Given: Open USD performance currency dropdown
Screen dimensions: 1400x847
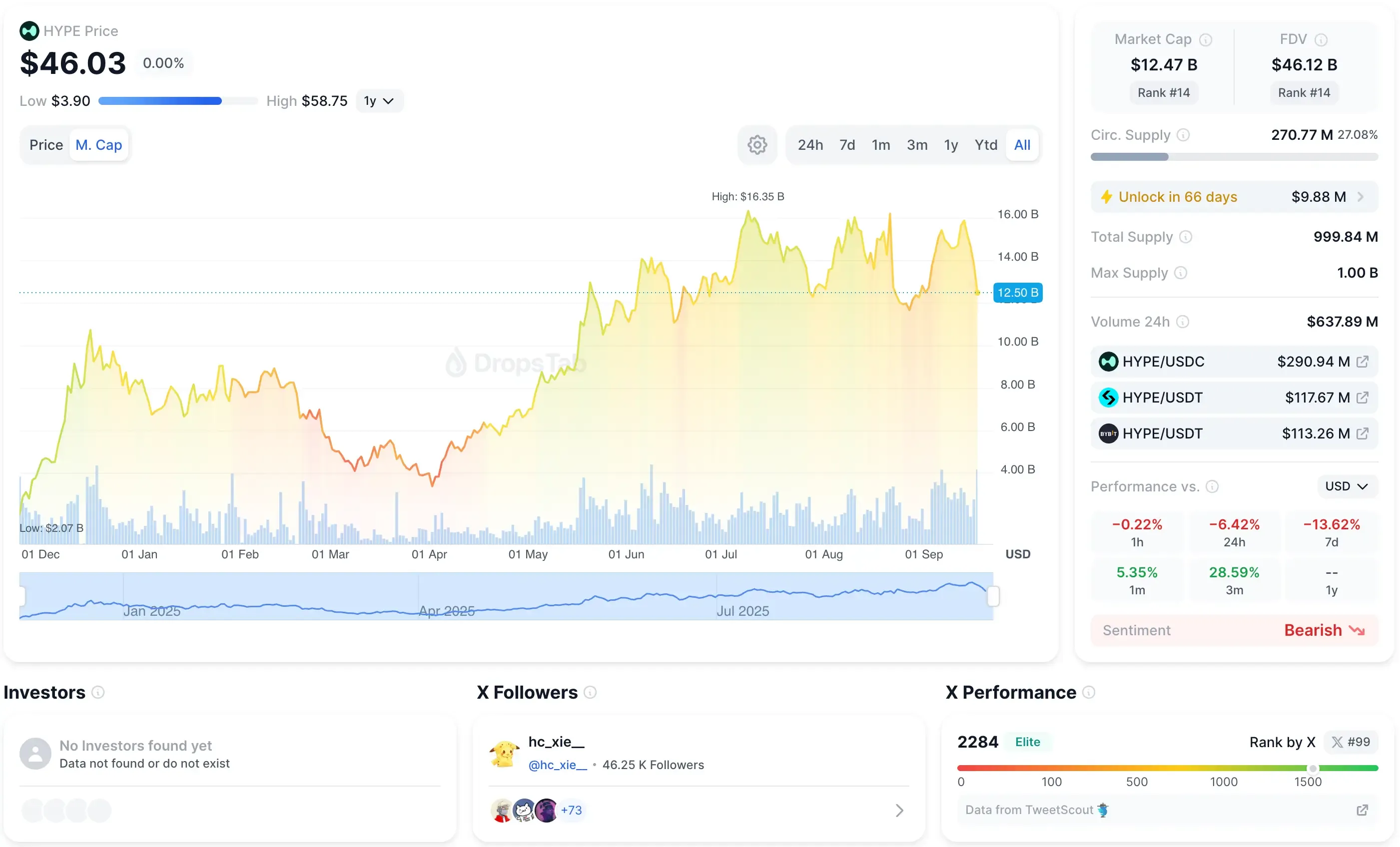Looking at the screenshot, I should coord(1346,486).
